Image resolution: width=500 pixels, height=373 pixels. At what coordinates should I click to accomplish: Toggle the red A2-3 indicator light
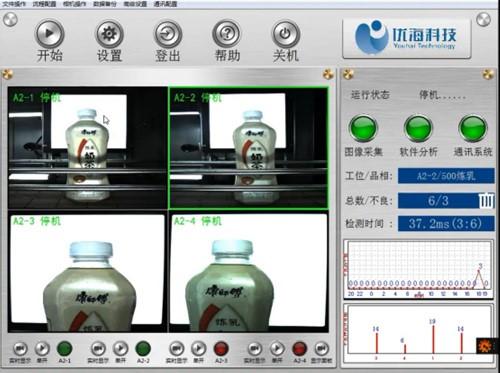(221, 348)
